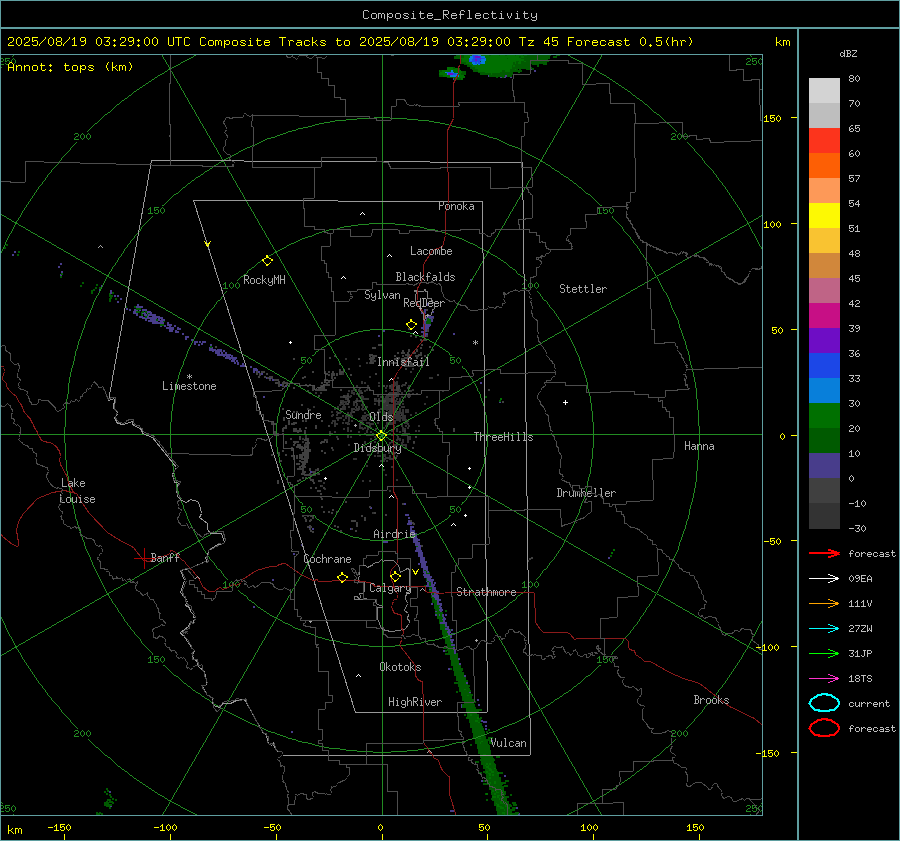Click the Cochrane label
Image resolution: width=900 pixels, height=841 pixels.
point(327,559)
